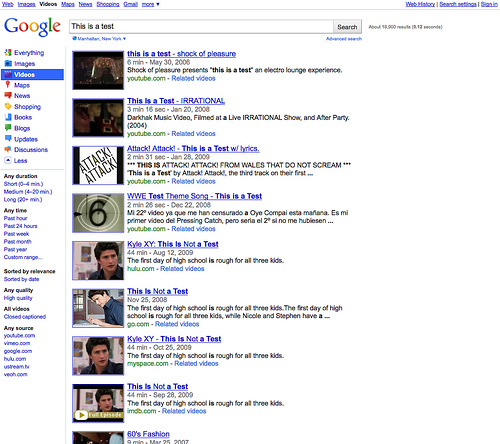The height and width of the screenshot is (444, 500).
Task: Open Related videos for the IRRATIONAL result
Action: 193,133
